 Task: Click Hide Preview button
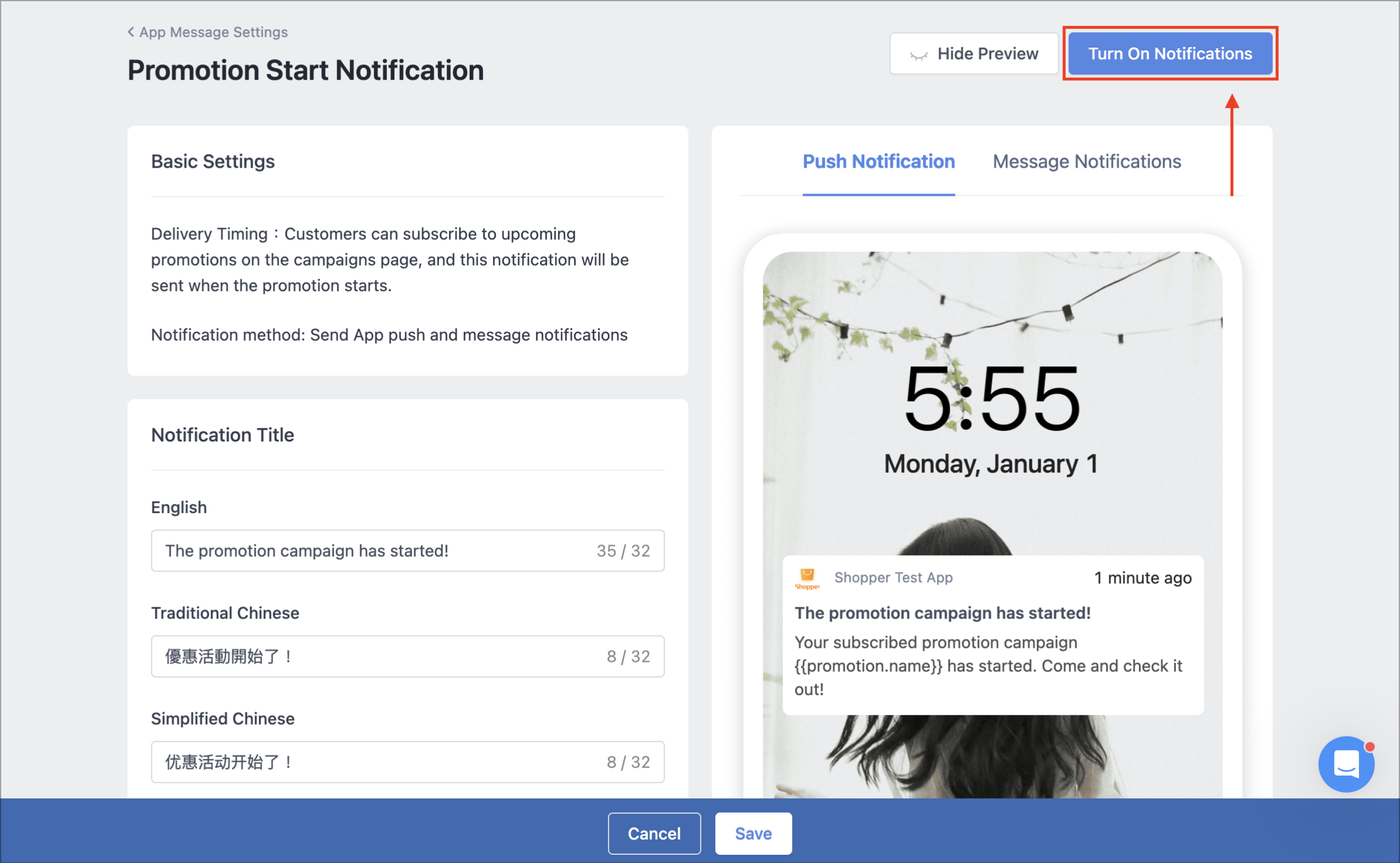tap(974, 53)
